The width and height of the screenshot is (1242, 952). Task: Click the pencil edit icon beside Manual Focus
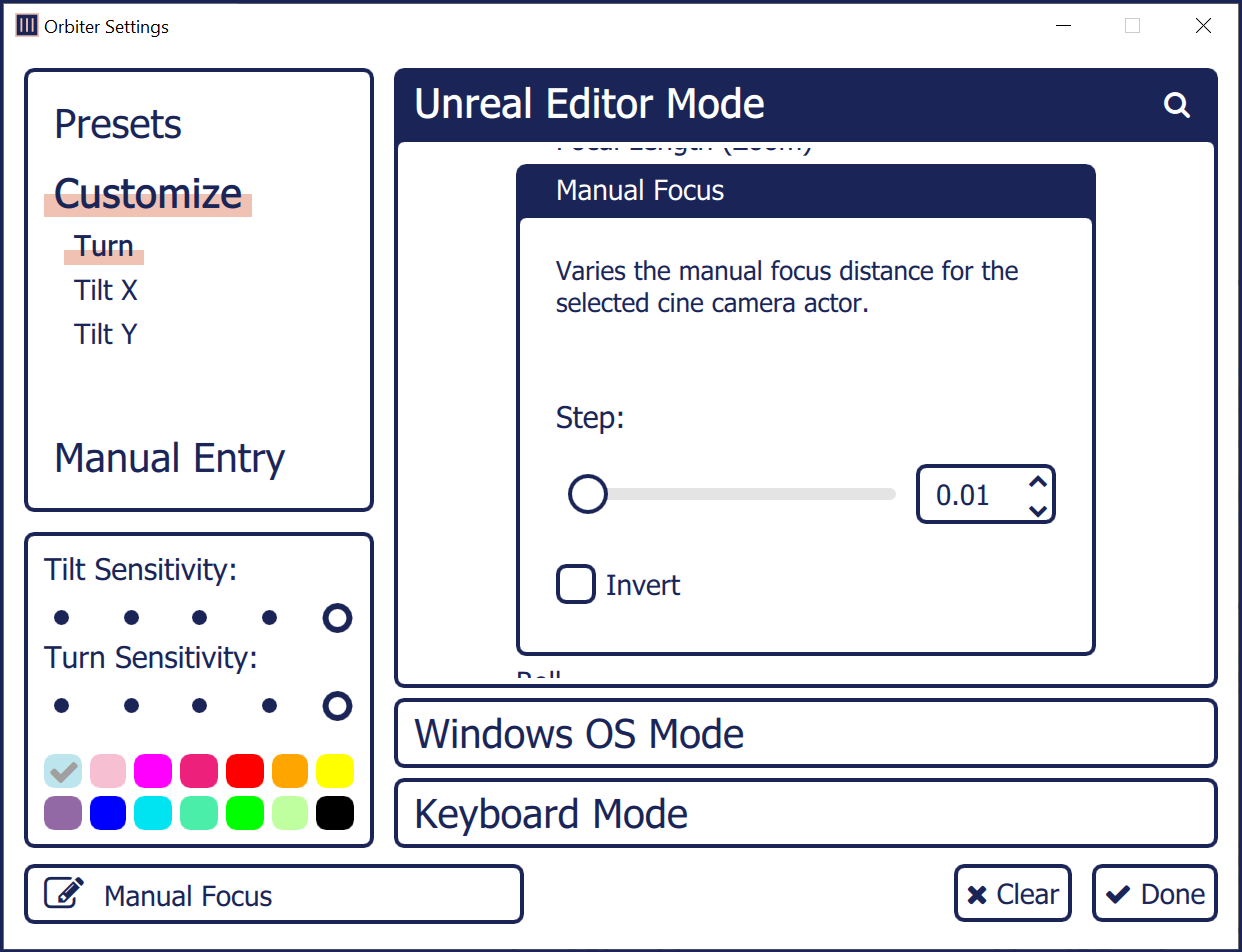point(64,893)
